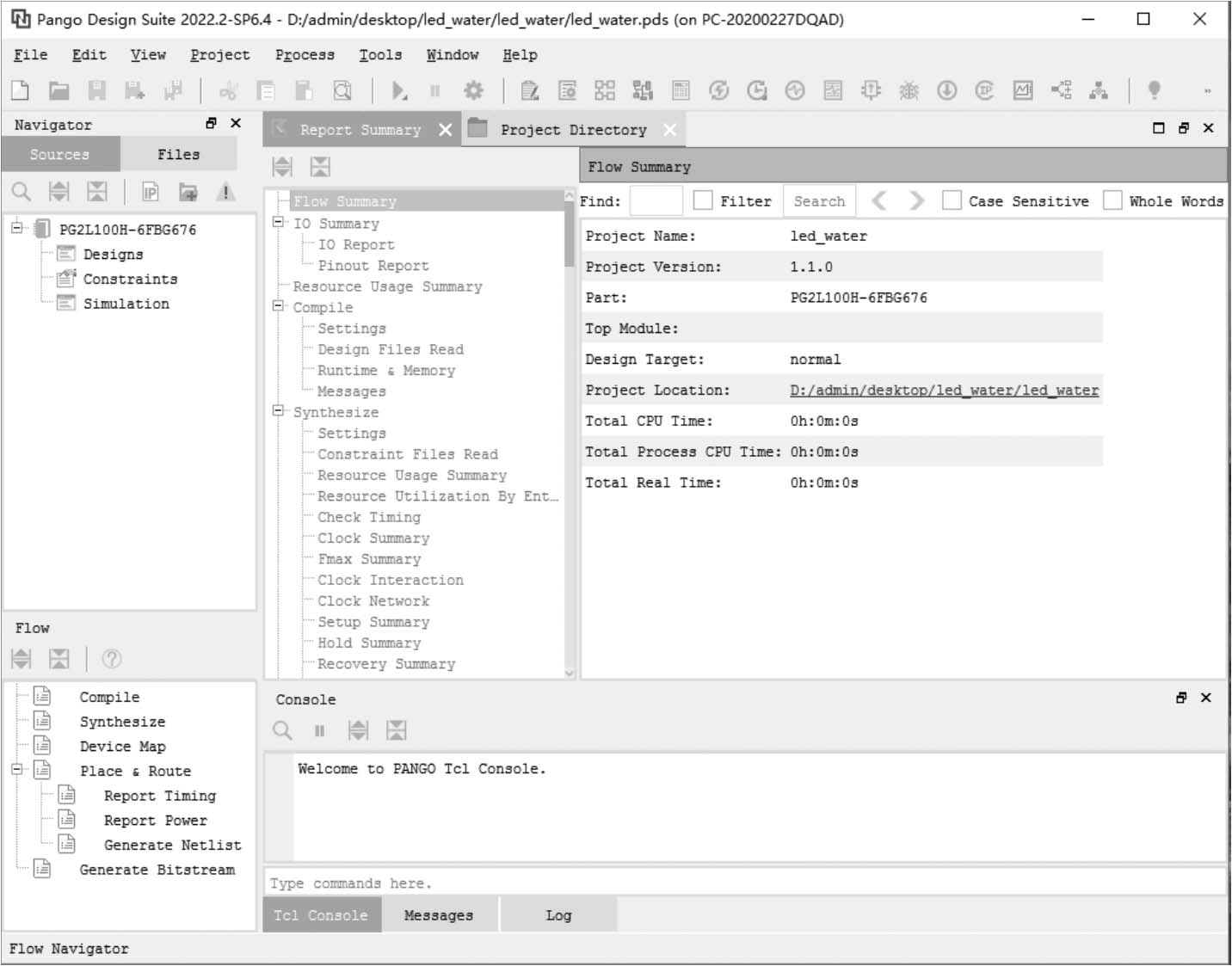This screenshot has width=1232, height=966.
Task: Click the lightbulb icon in the toolbar
Action: click(1154, 89)
